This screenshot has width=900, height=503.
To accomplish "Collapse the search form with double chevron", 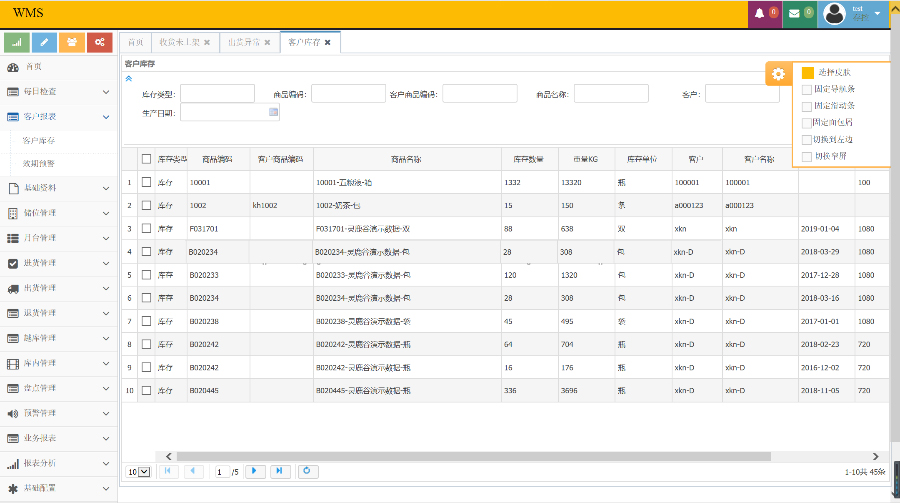I will coord(129,79).
